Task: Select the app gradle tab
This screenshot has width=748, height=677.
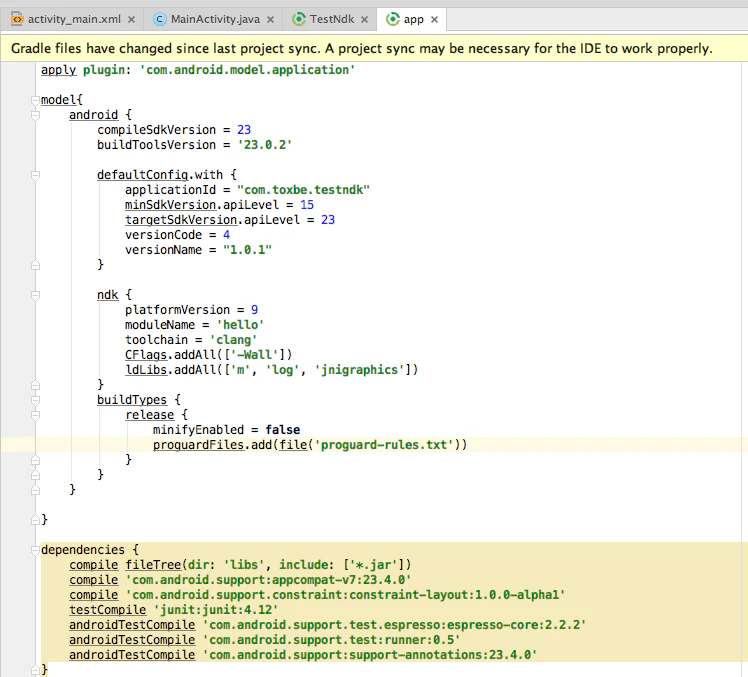Action: [x=413, y=20]
